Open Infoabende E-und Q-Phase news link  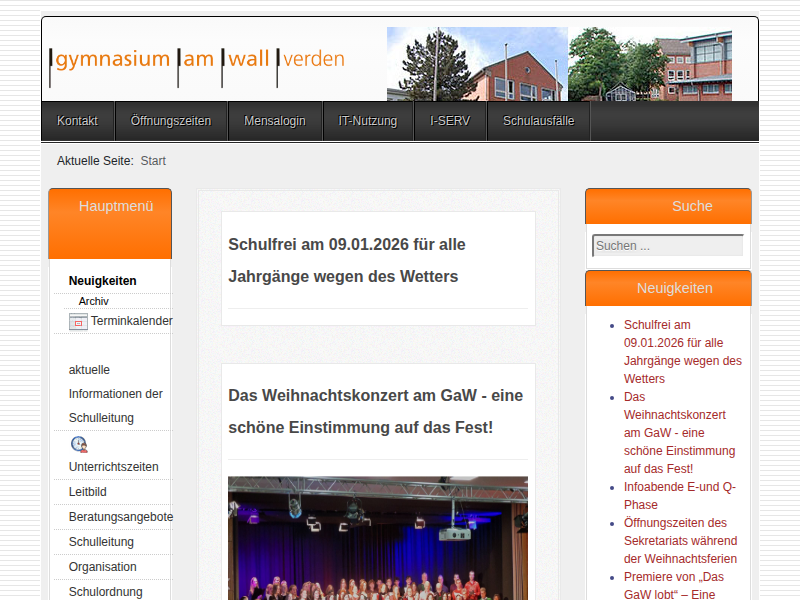coord(679,496)
